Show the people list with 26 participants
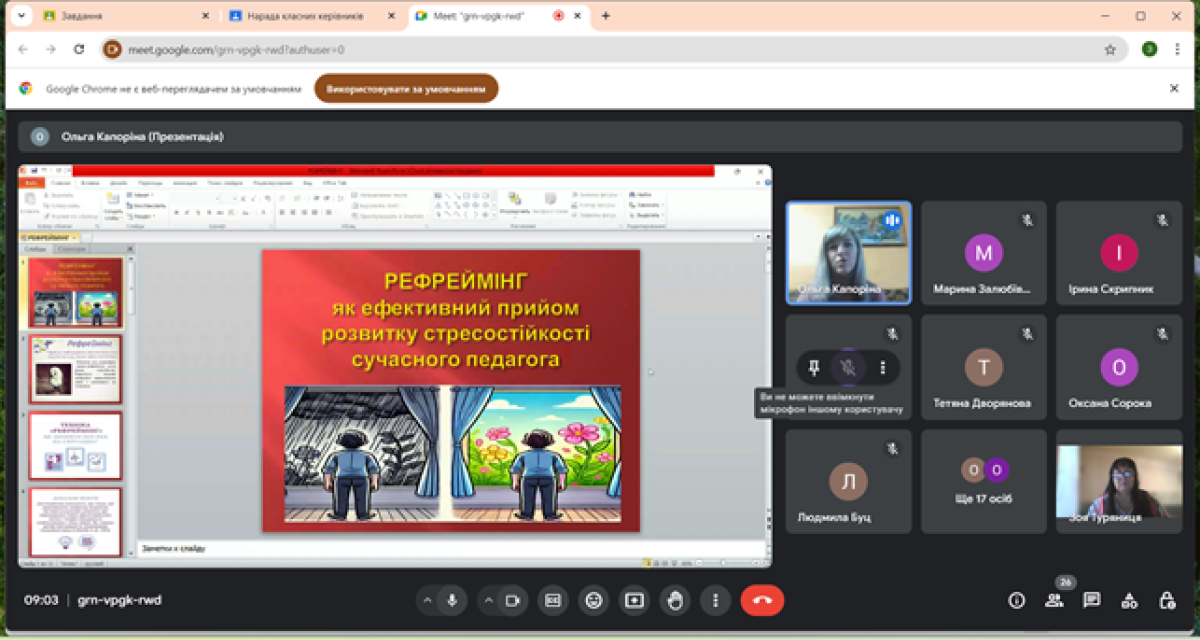Screen dimensions: 1200x640 point(1054,600)
